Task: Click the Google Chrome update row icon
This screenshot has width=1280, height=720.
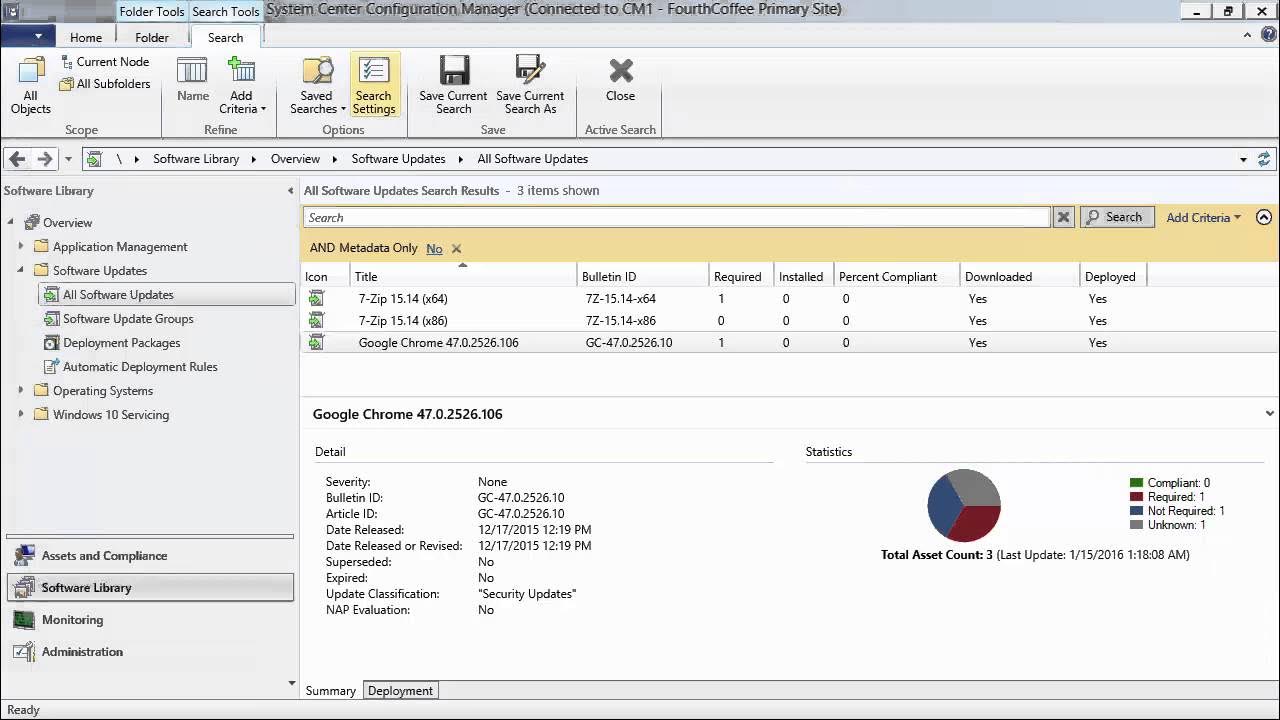Action: pos(316,343)
